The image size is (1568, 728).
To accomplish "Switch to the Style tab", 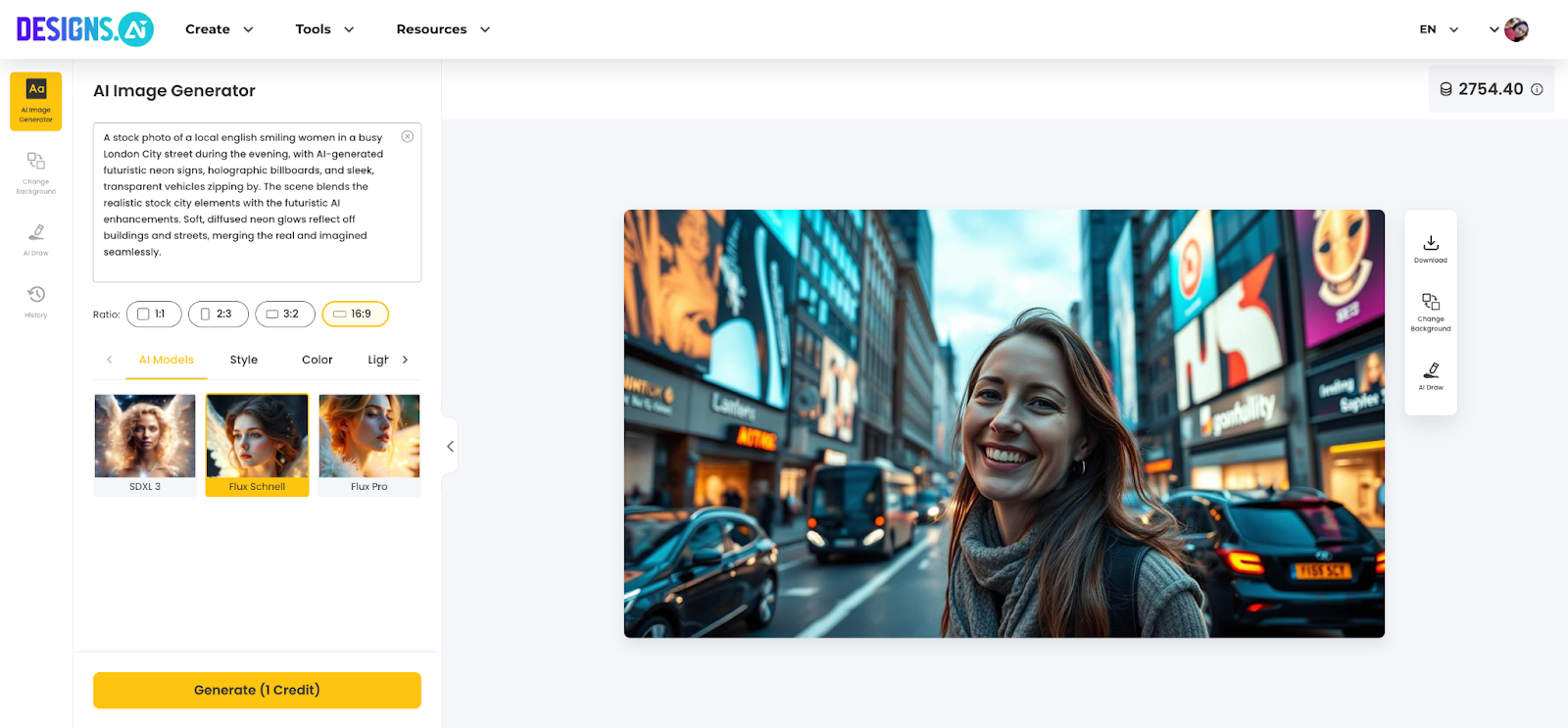I will click(x=244, y=360).
